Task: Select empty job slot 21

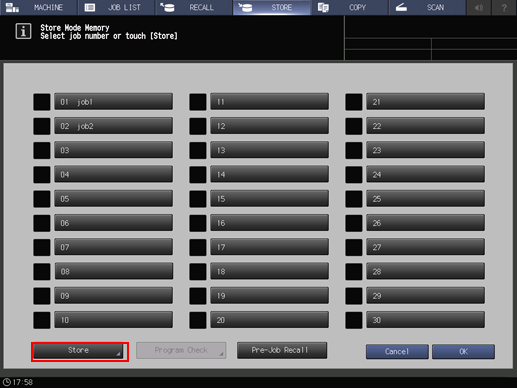Action: 425,102
